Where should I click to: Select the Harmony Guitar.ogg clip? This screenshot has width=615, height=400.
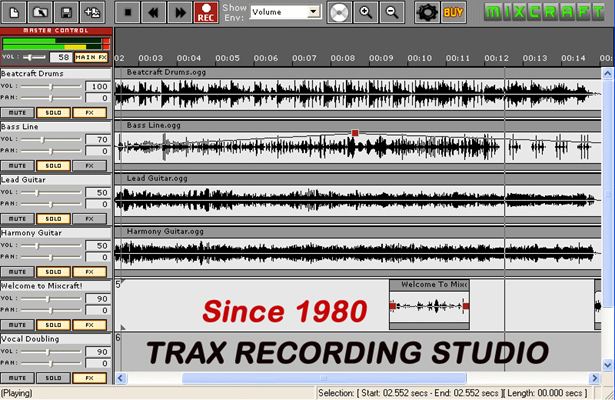358,251
